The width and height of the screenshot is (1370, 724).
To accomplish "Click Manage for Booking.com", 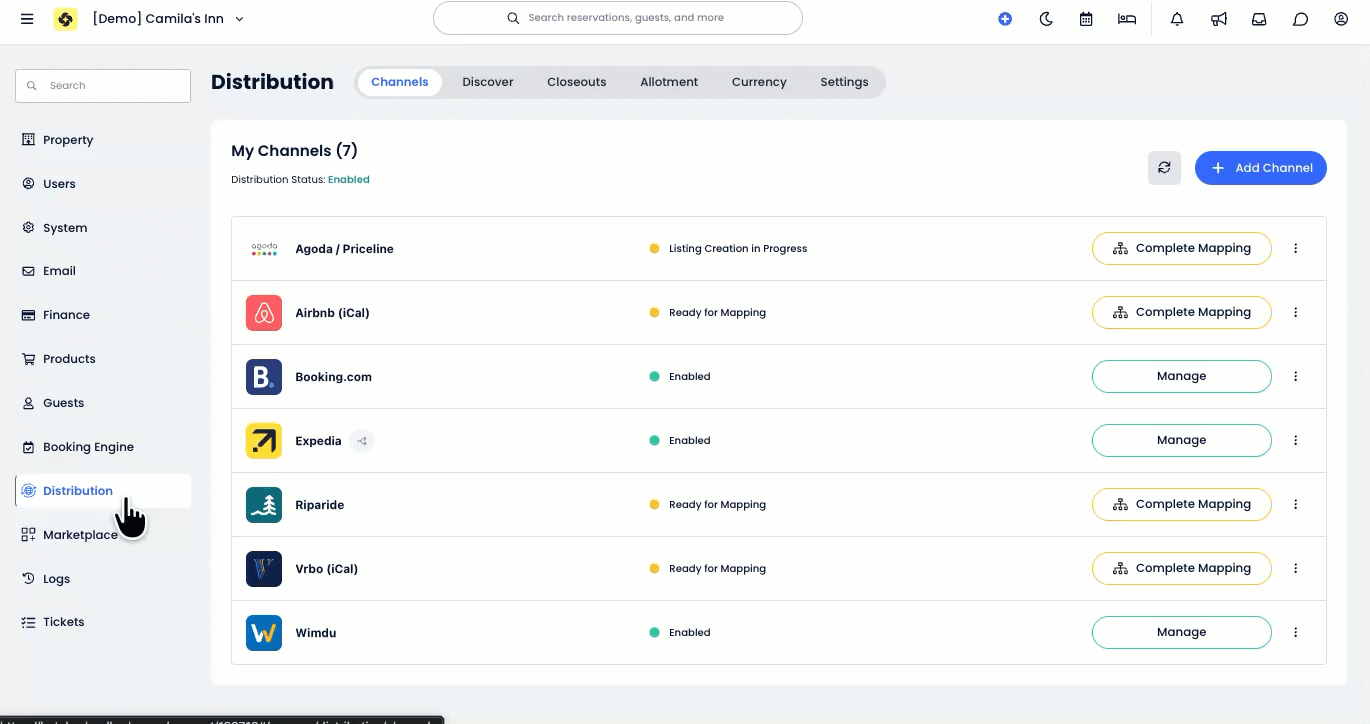I will click(1182, 376).
